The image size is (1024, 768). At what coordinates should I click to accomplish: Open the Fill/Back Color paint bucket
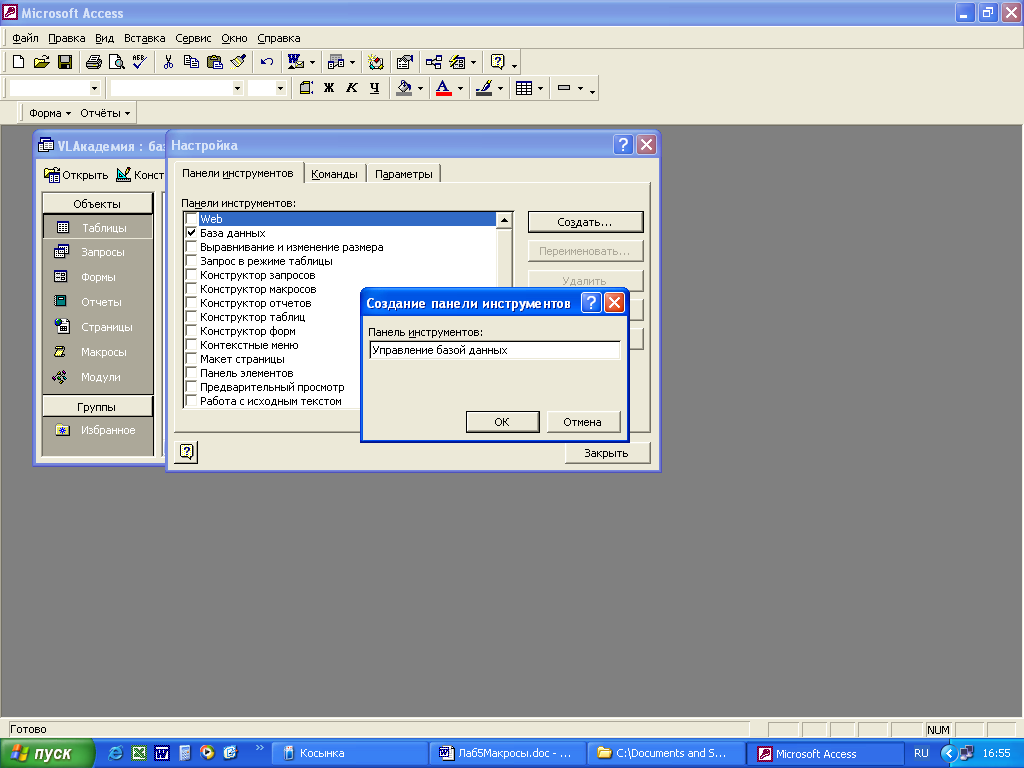pos(404,88)
